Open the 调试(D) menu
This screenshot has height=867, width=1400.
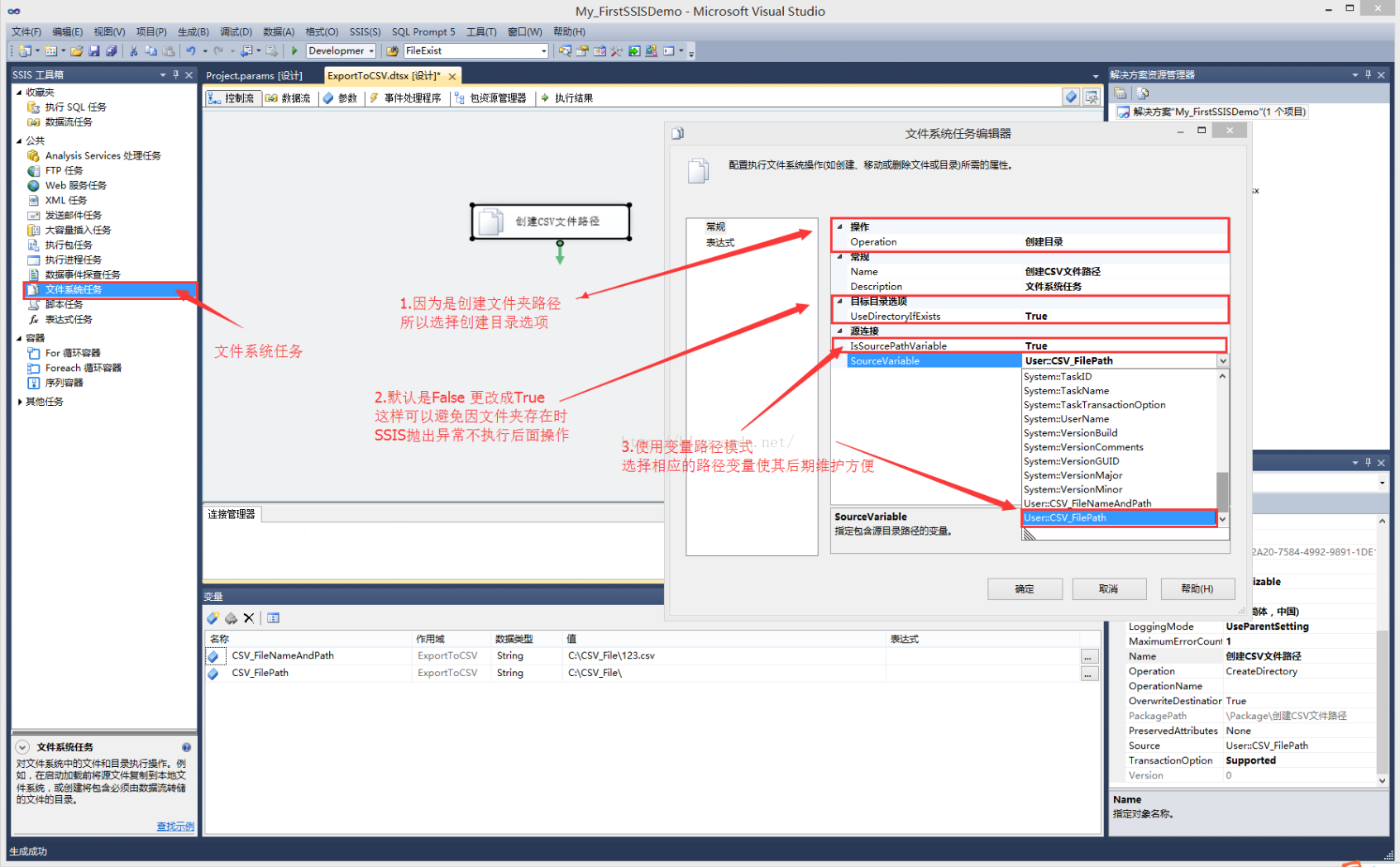click(x=236, y=32)
